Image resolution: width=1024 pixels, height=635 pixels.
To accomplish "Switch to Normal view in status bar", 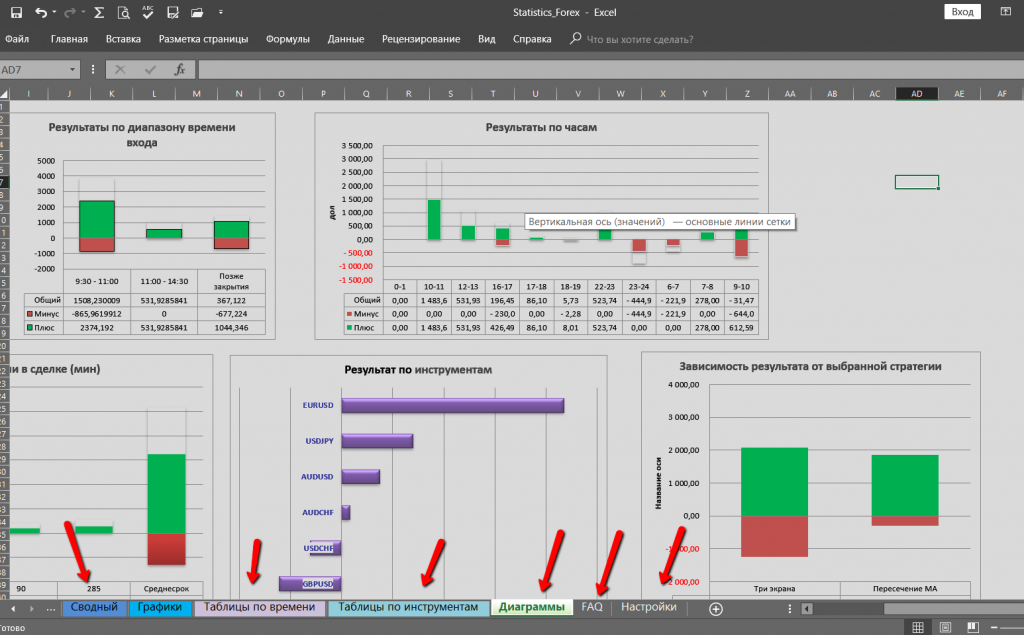I will coord(919,627).
